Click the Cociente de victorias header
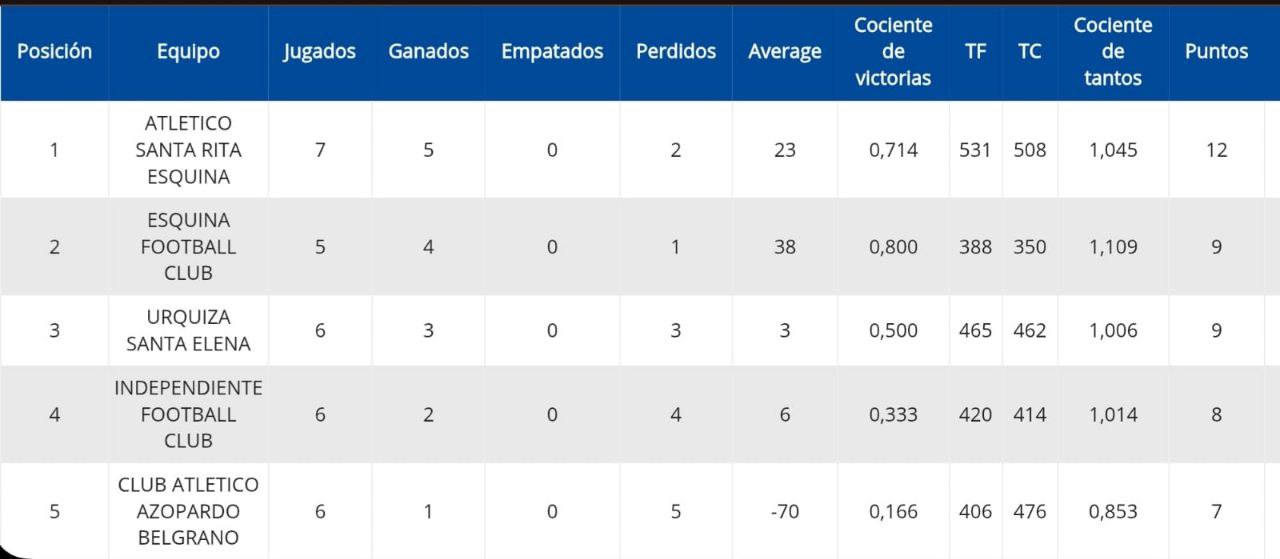This screenshot has height=559, width=1280. coord(893,52)
